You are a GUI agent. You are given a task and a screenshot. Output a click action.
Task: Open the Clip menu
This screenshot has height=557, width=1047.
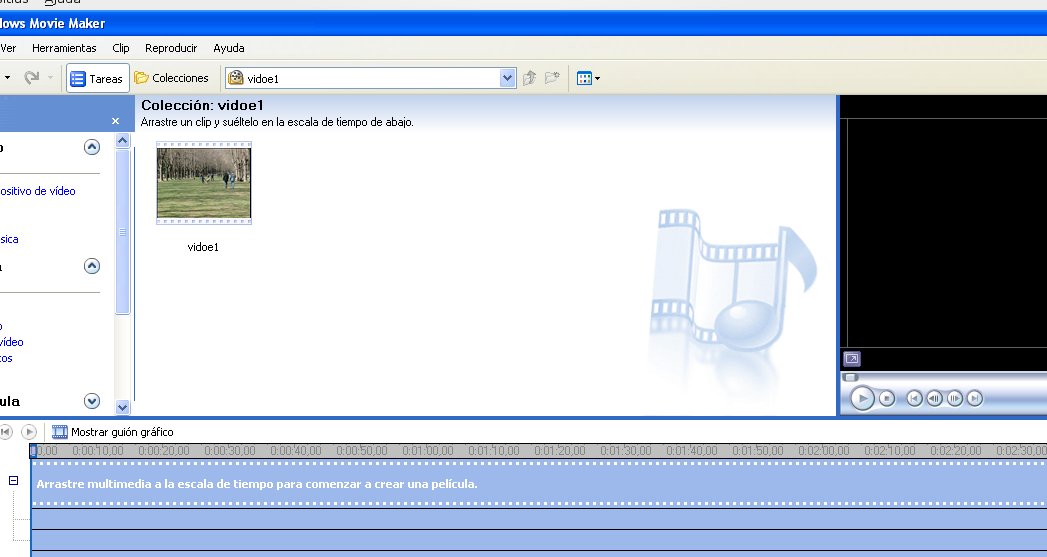coord(121,48)
